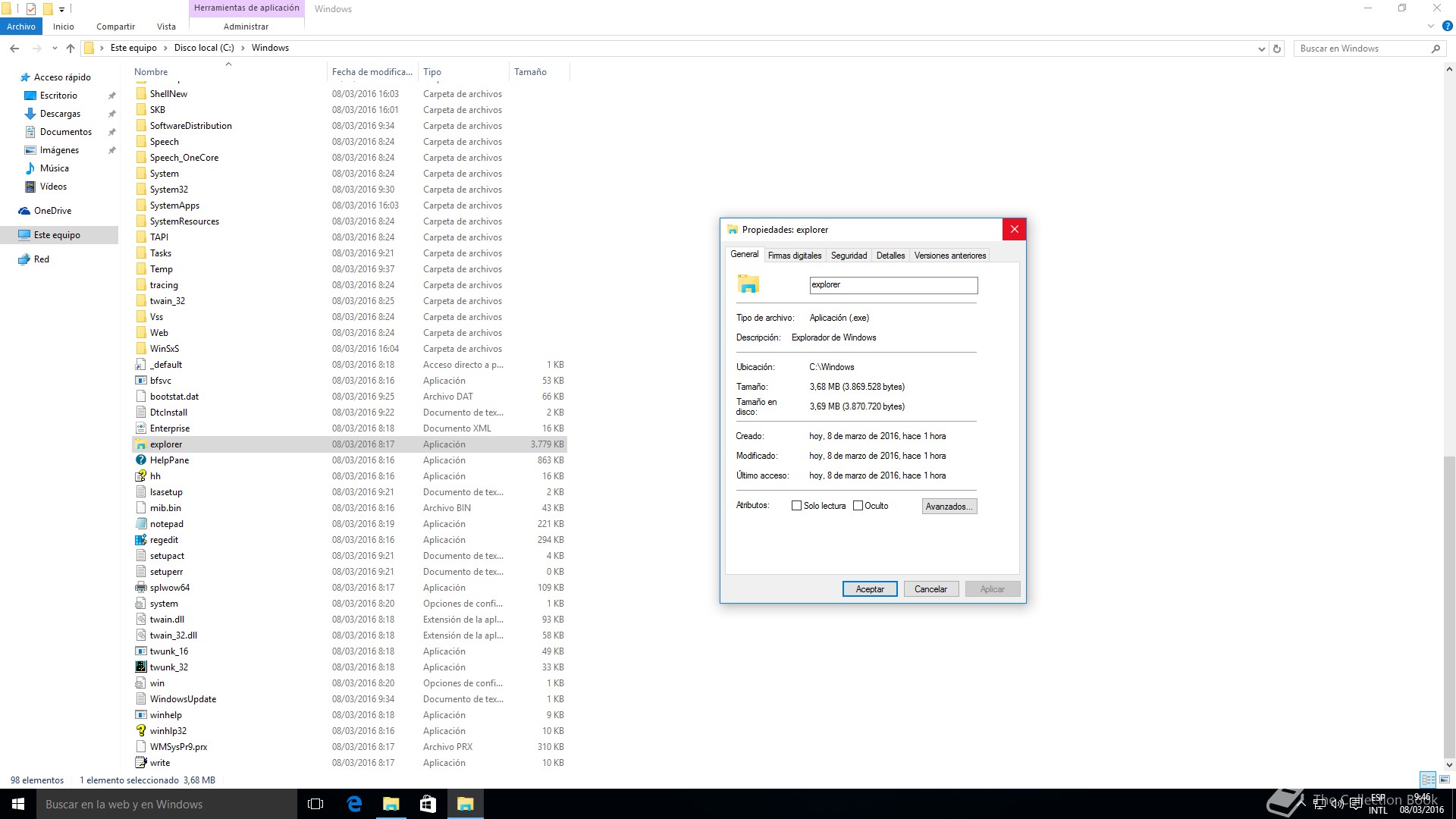The width and height of the screenshot is (1456, 819).
Task: Click the splwow64 printer icon
Action: click(x=140, y=588)
